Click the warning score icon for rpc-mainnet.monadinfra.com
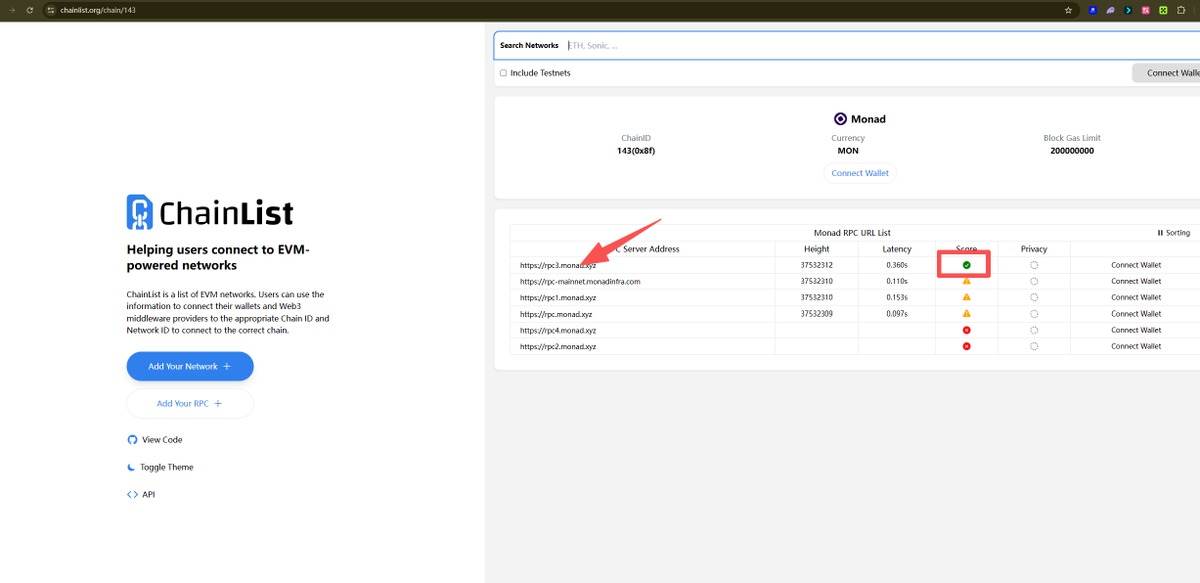 966,281
